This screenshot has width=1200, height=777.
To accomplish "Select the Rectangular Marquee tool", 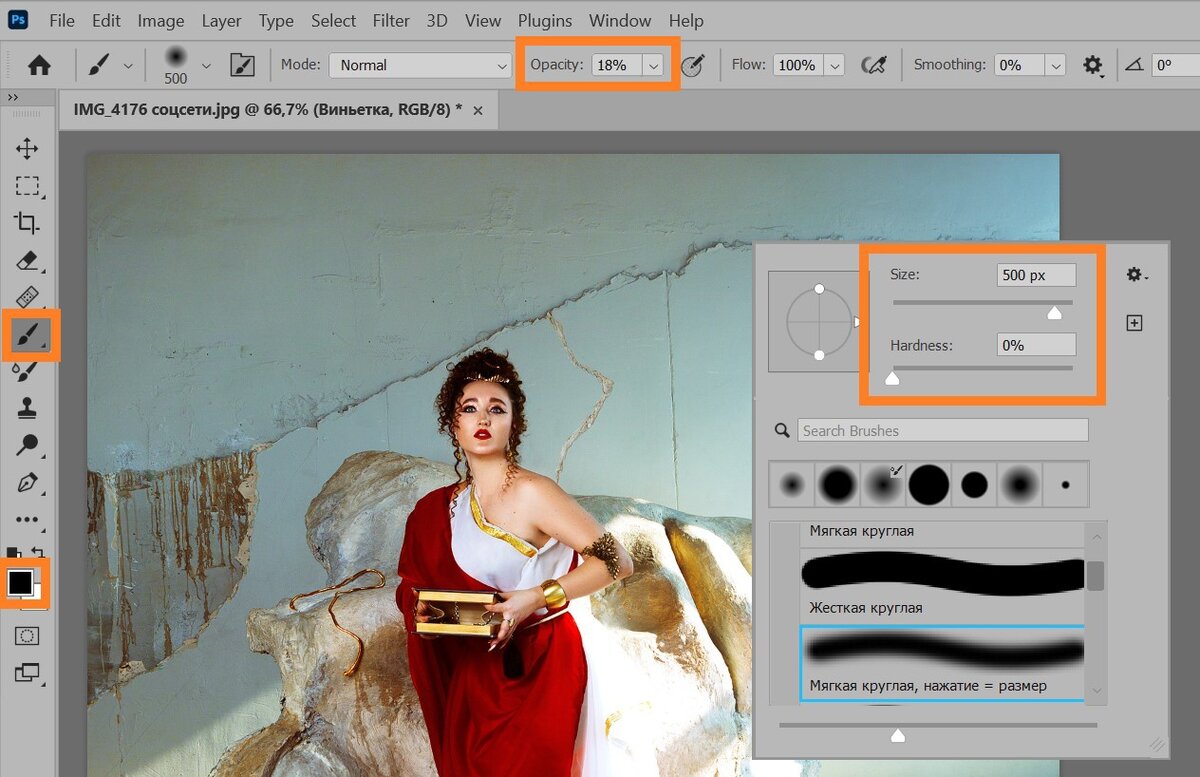I will coord(27,186).
